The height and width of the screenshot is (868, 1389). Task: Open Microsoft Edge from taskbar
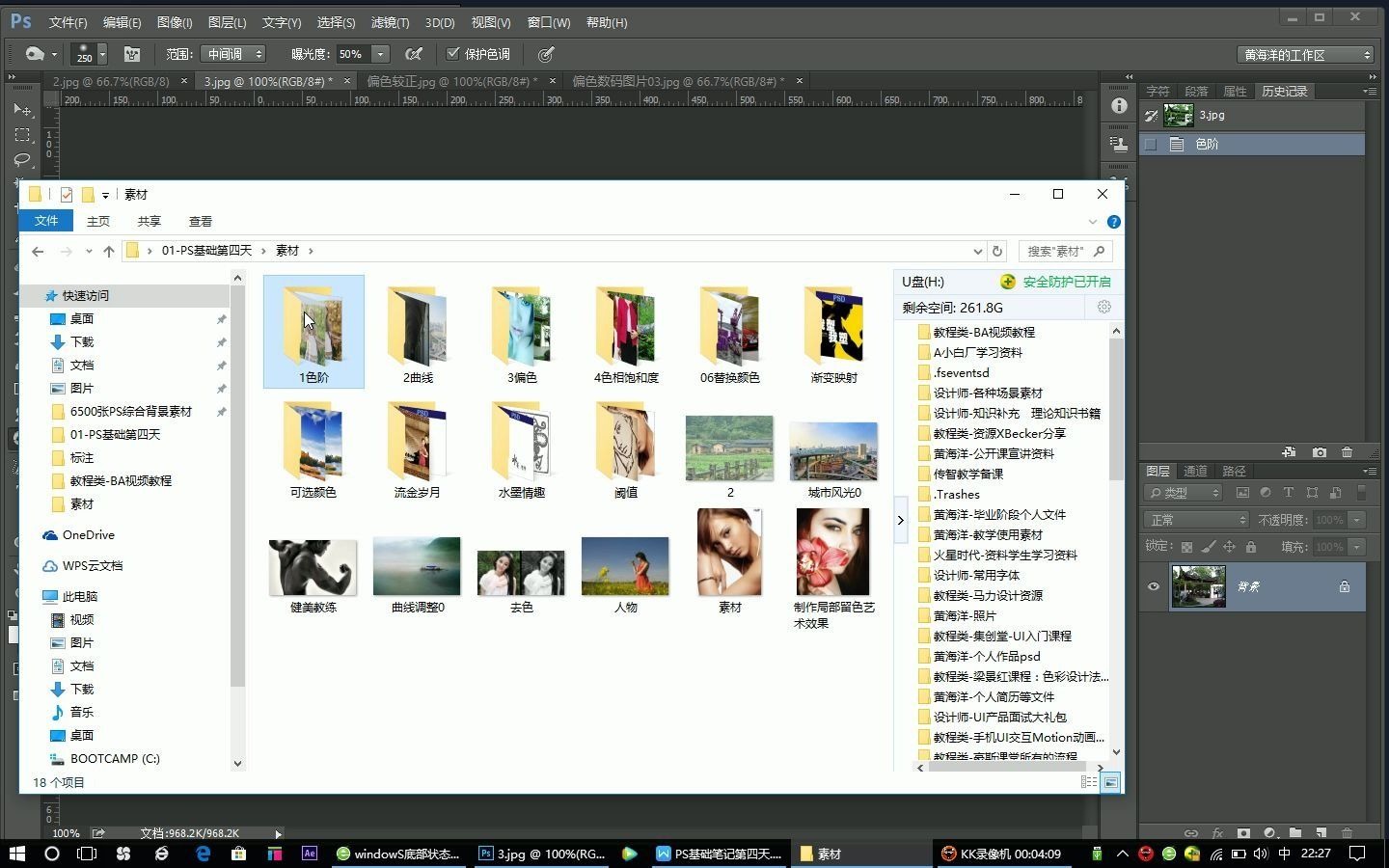click(x=203, y=854)
